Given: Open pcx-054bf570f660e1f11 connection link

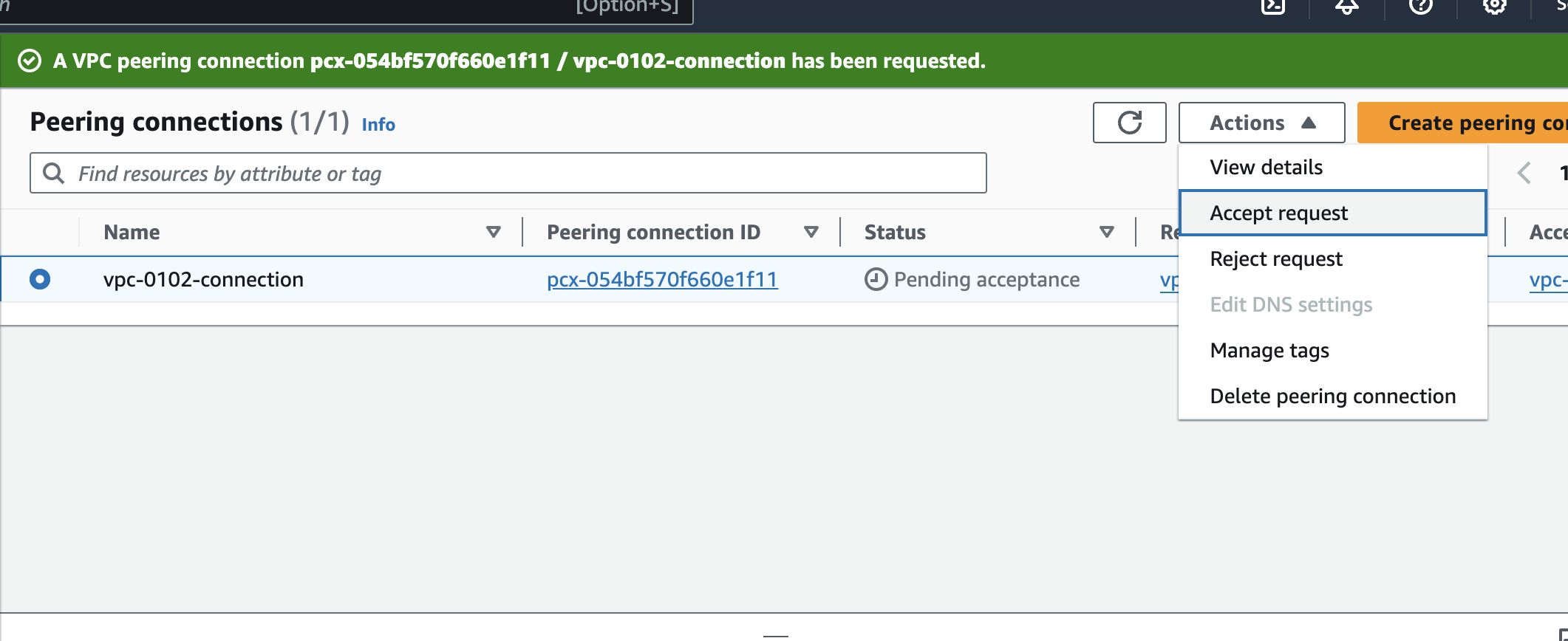Looking at the screenshot, I should click(x=662, y=280).
